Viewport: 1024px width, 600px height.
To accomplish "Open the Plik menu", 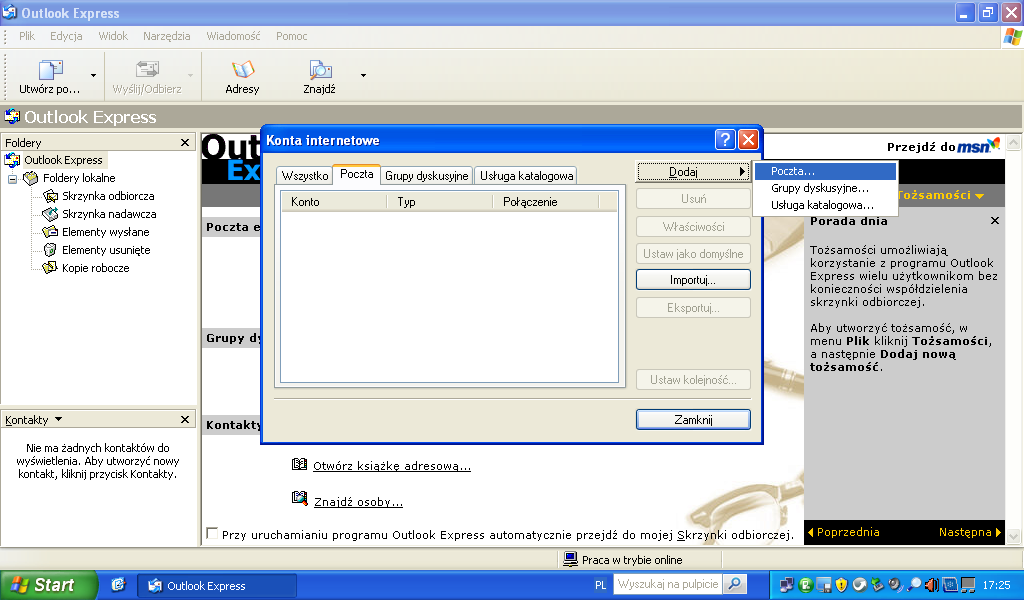I will (27, 36).
